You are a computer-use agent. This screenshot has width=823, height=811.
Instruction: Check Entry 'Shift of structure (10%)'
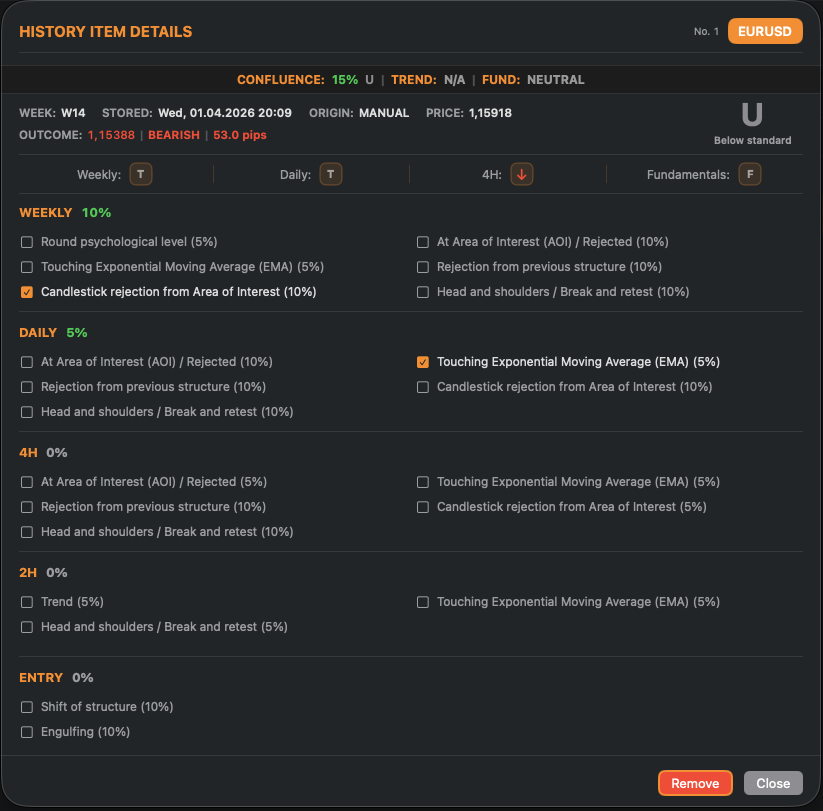pyautogui.click(x=27, y=708)
